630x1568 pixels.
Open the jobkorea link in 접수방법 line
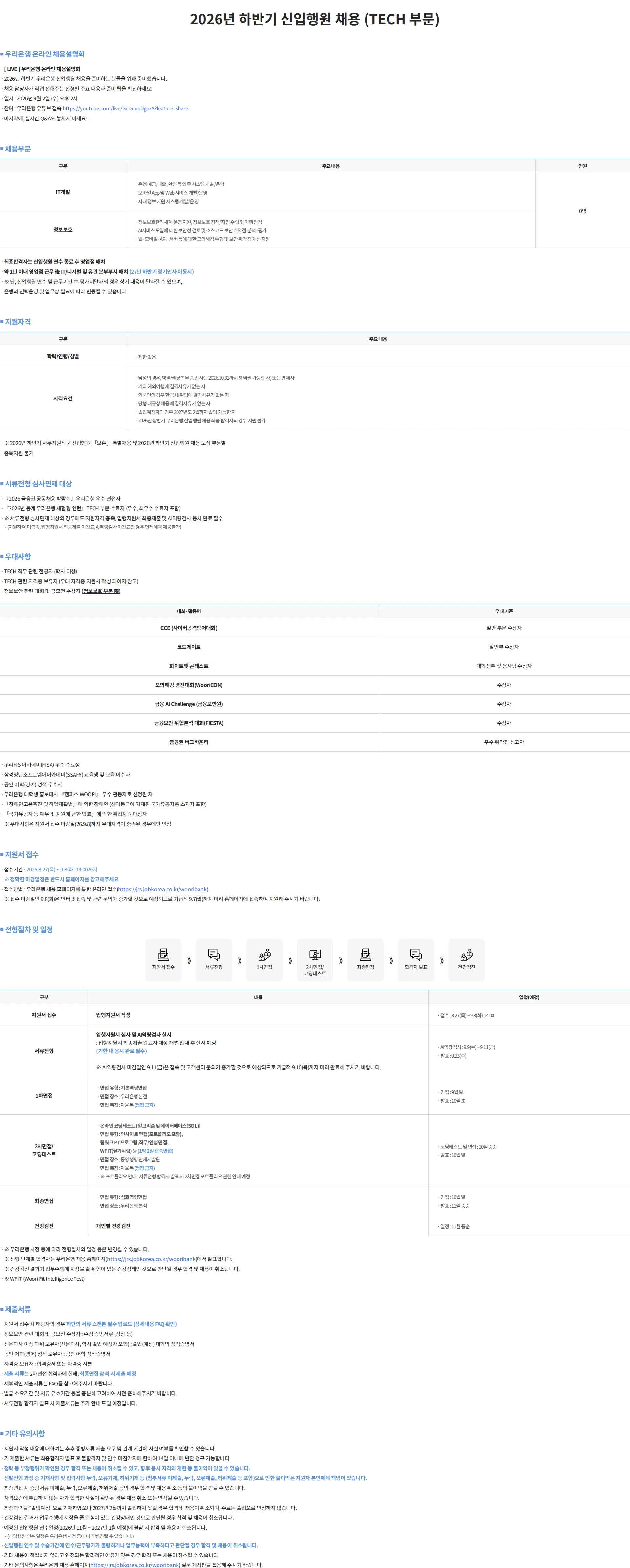[163, 889]
